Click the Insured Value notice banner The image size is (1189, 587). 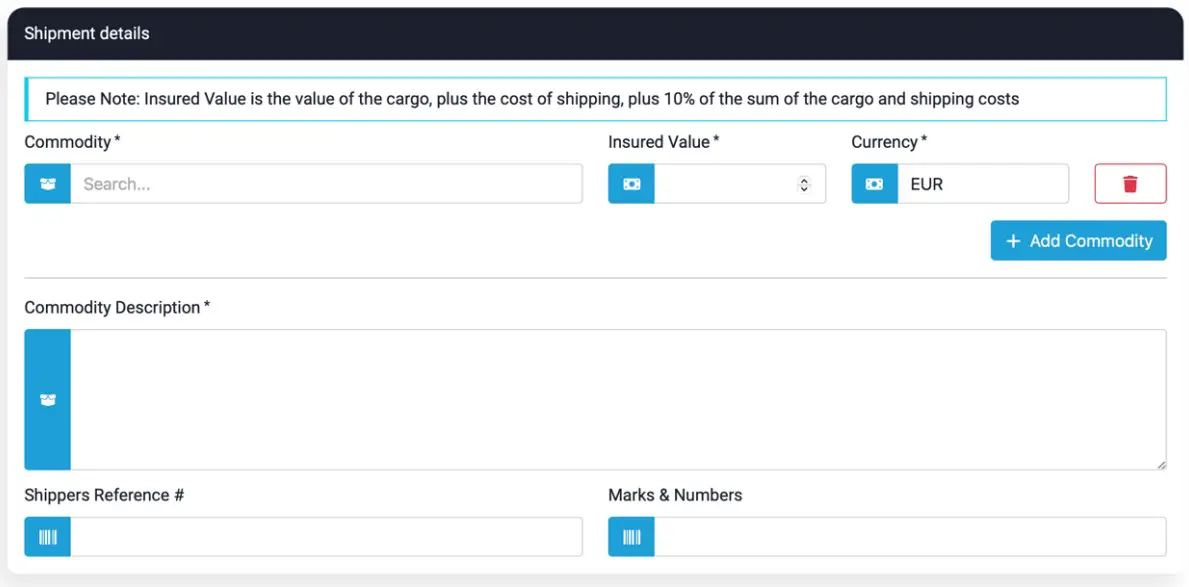[594, 98]
